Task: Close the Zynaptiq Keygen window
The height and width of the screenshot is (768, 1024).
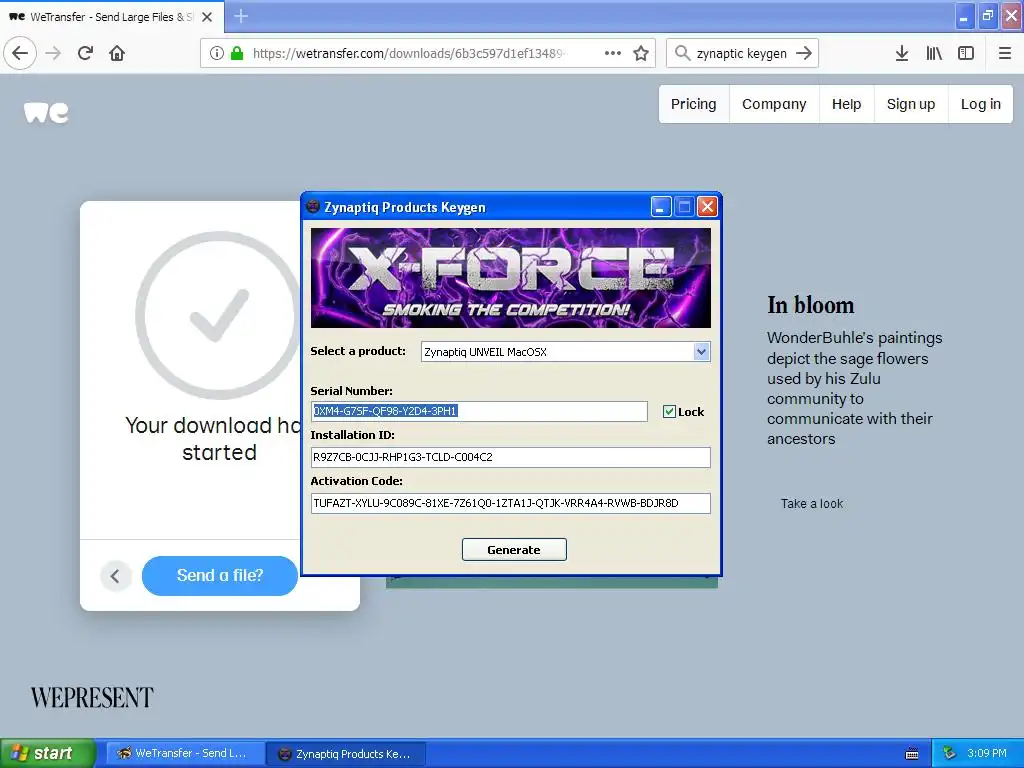Action: [x=707, y=207]
